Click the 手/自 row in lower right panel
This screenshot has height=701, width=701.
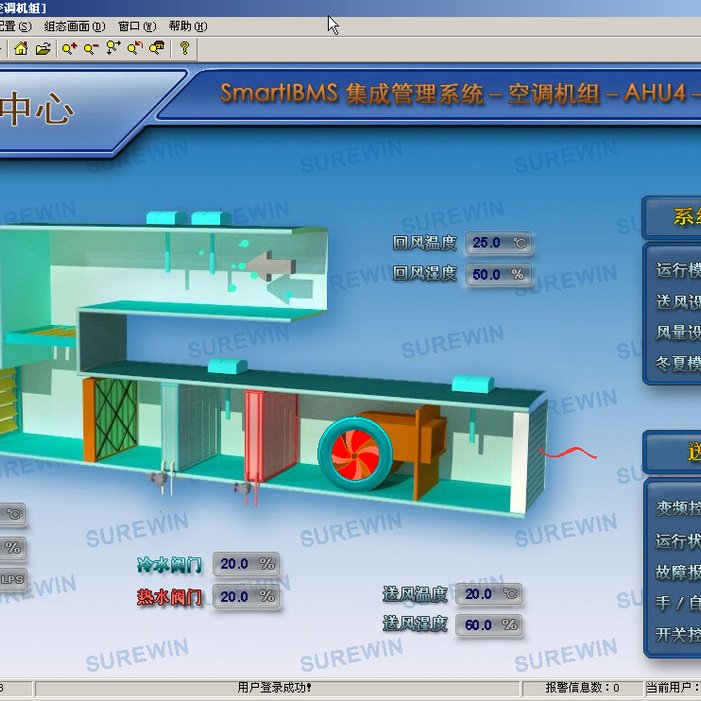click(x=678, y=603)
